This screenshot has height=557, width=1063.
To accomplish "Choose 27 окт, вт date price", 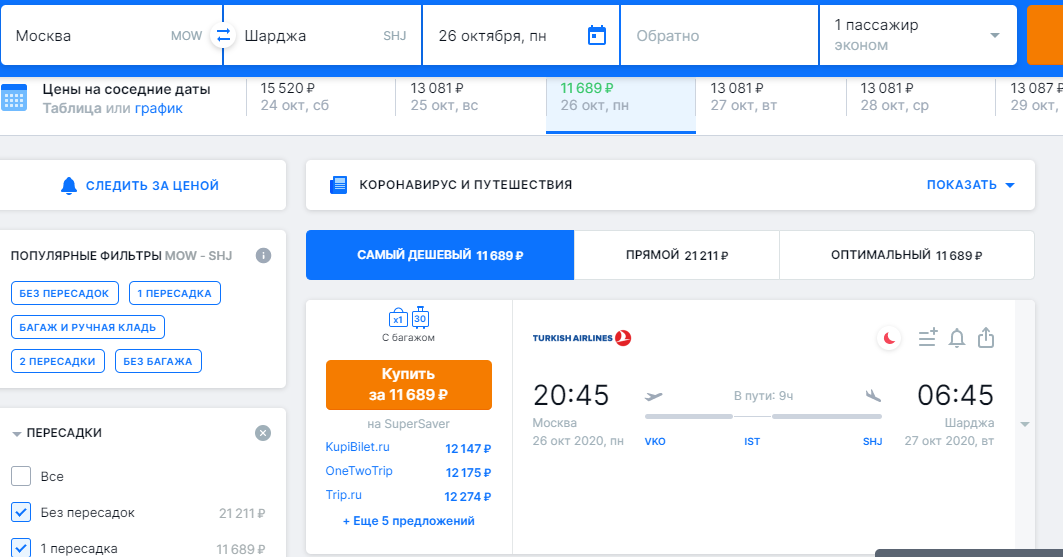I will coord(771,97).
